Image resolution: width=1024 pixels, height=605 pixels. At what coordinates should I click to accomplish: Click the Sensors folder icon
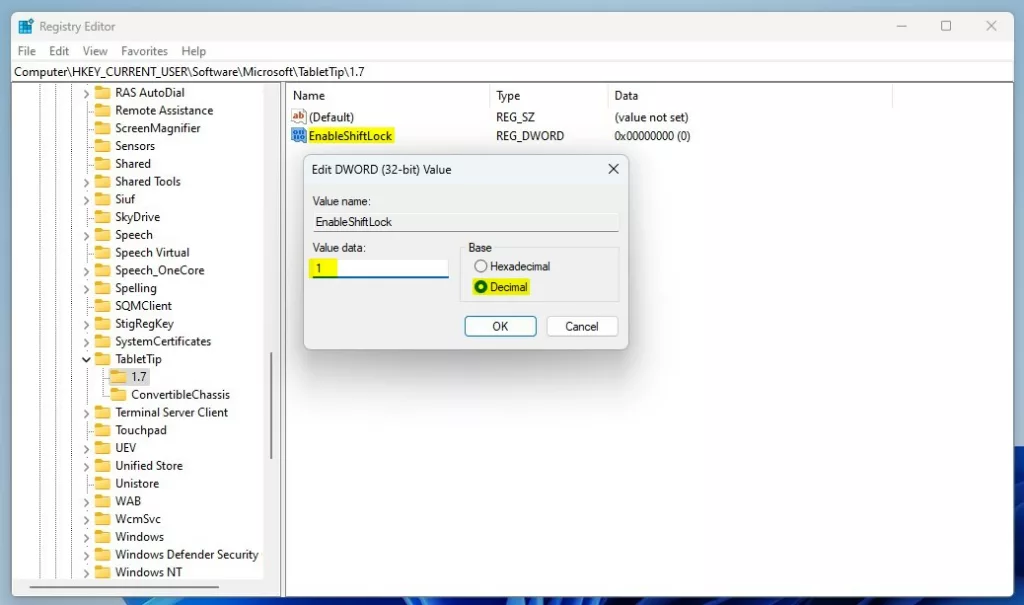coord(103,145)
